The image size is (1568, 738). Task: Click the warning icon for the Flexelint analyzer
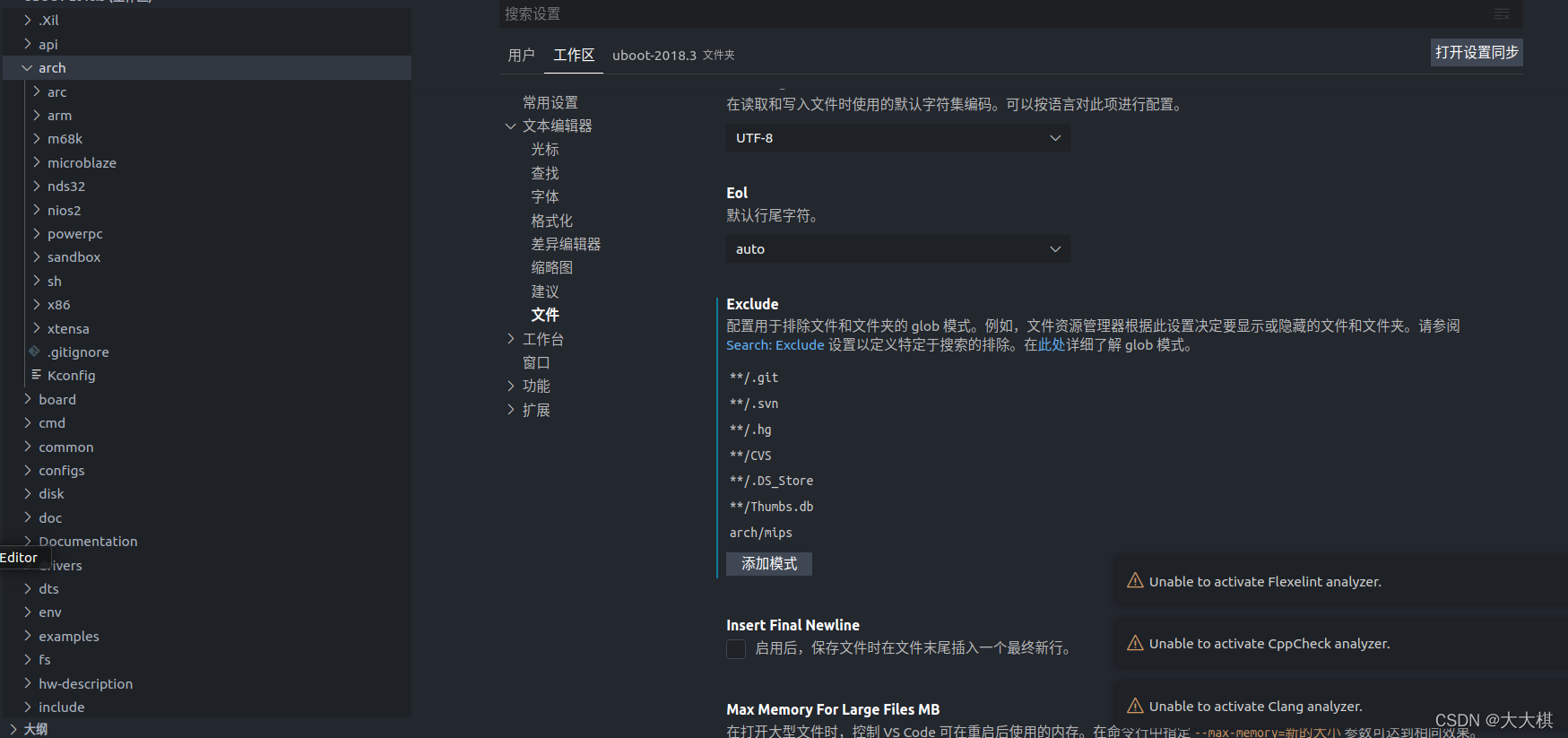click(1135, 581)
